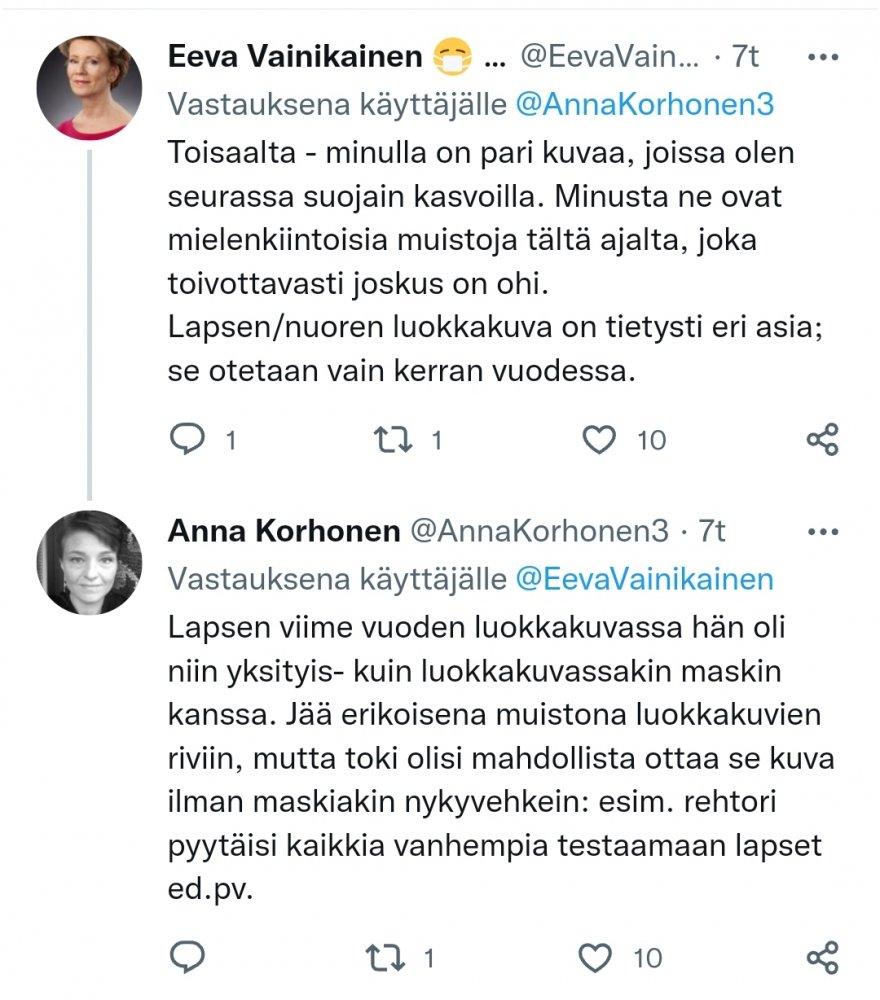880x1000 pixels.
Task: Like Eeva Vainikainen's tweet
Action: [x=600, y=439]
